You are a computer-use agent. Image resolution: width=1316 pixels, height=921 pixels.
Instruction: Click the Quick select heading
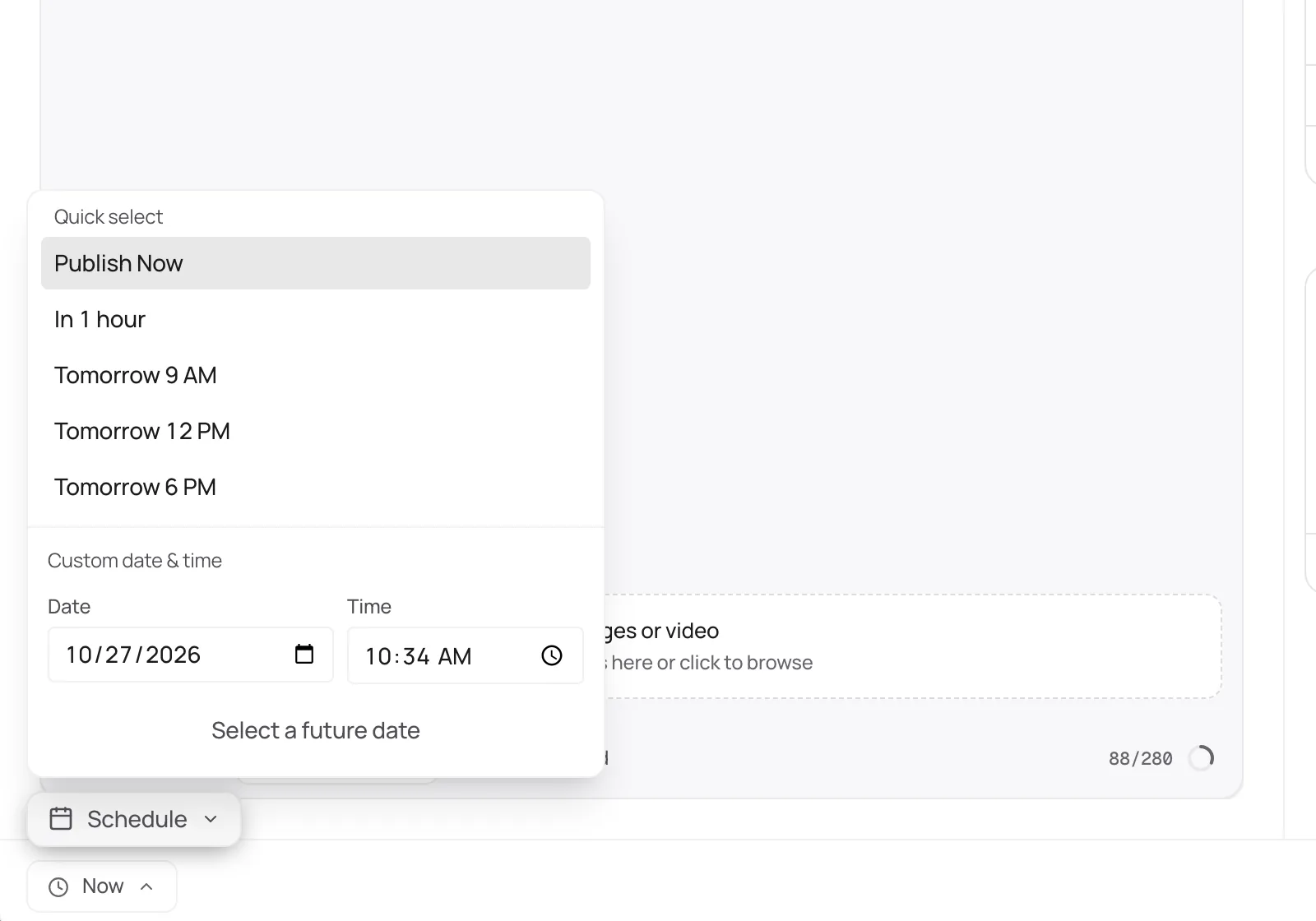click(109, 217)
